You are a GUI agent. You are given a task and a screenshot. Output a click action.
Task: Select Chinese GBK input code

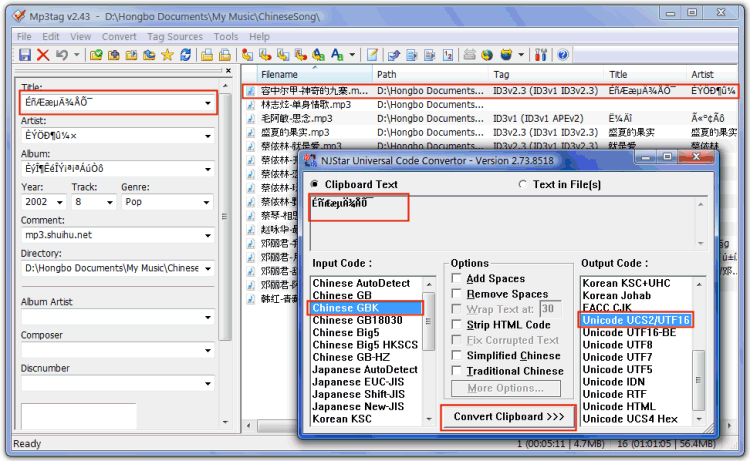366,307
